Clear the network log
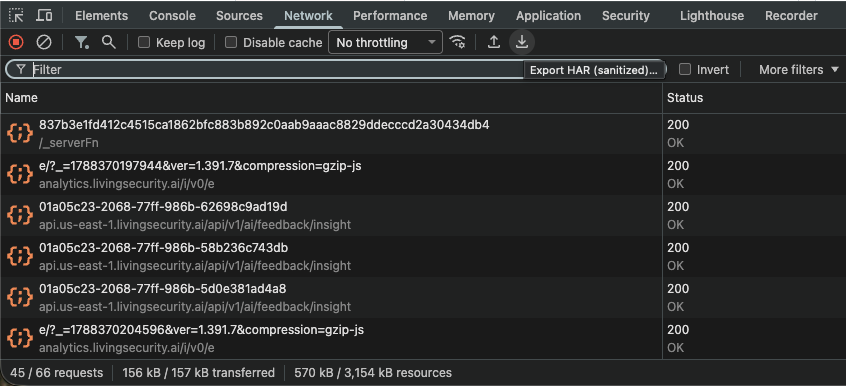Screen dimensions: 846x386 point(44,42)
